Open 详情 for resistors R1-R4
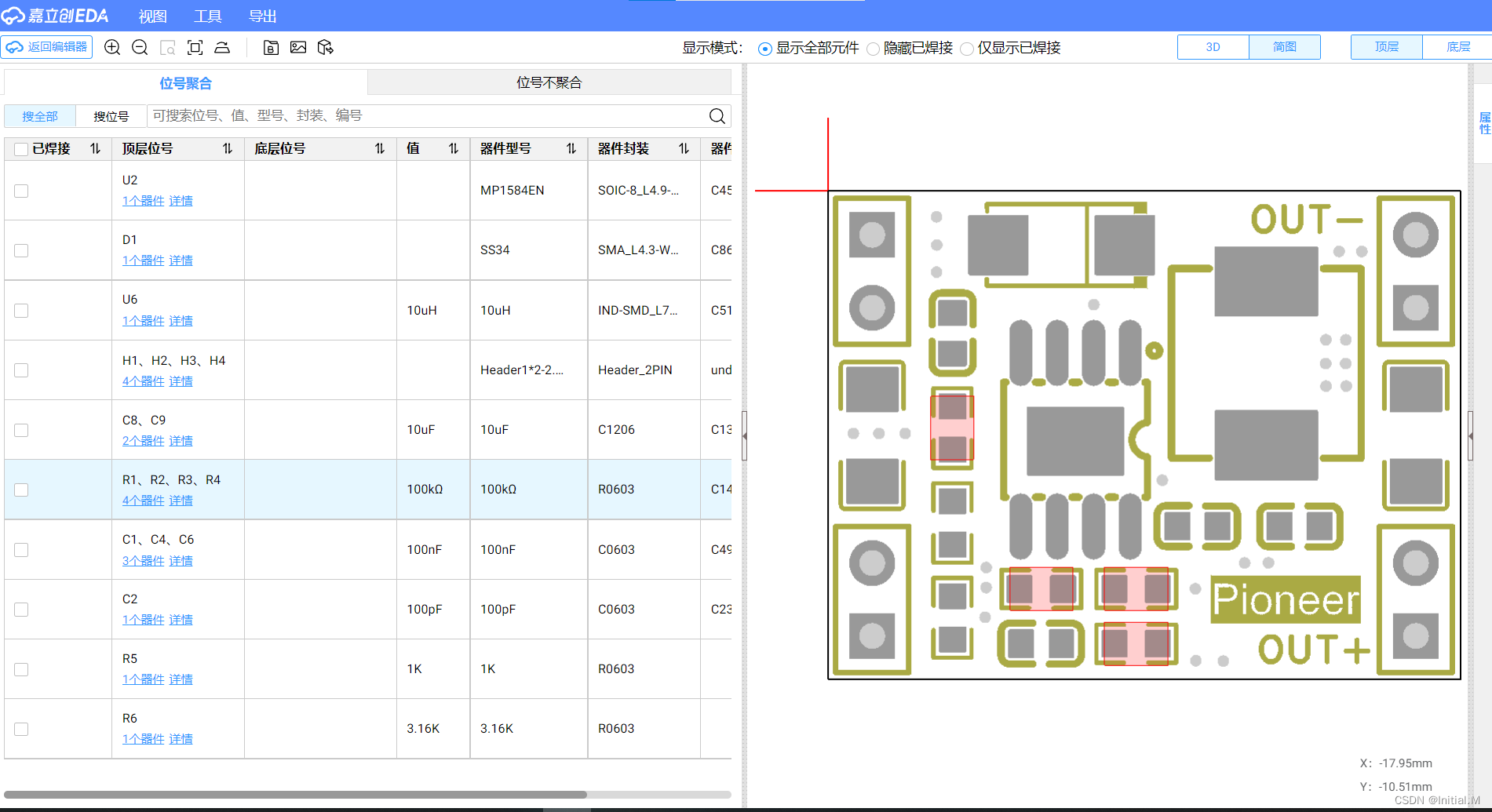The height and width of the screenshot is (812, 1492). coord(181,500)
